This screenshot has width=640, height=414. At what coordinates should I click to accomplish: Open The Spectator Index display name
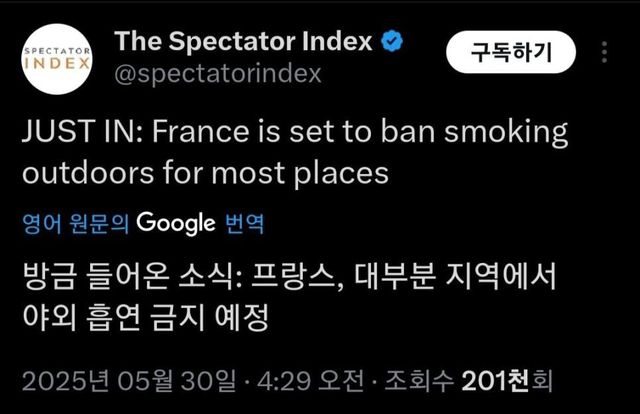click(244, 42)
